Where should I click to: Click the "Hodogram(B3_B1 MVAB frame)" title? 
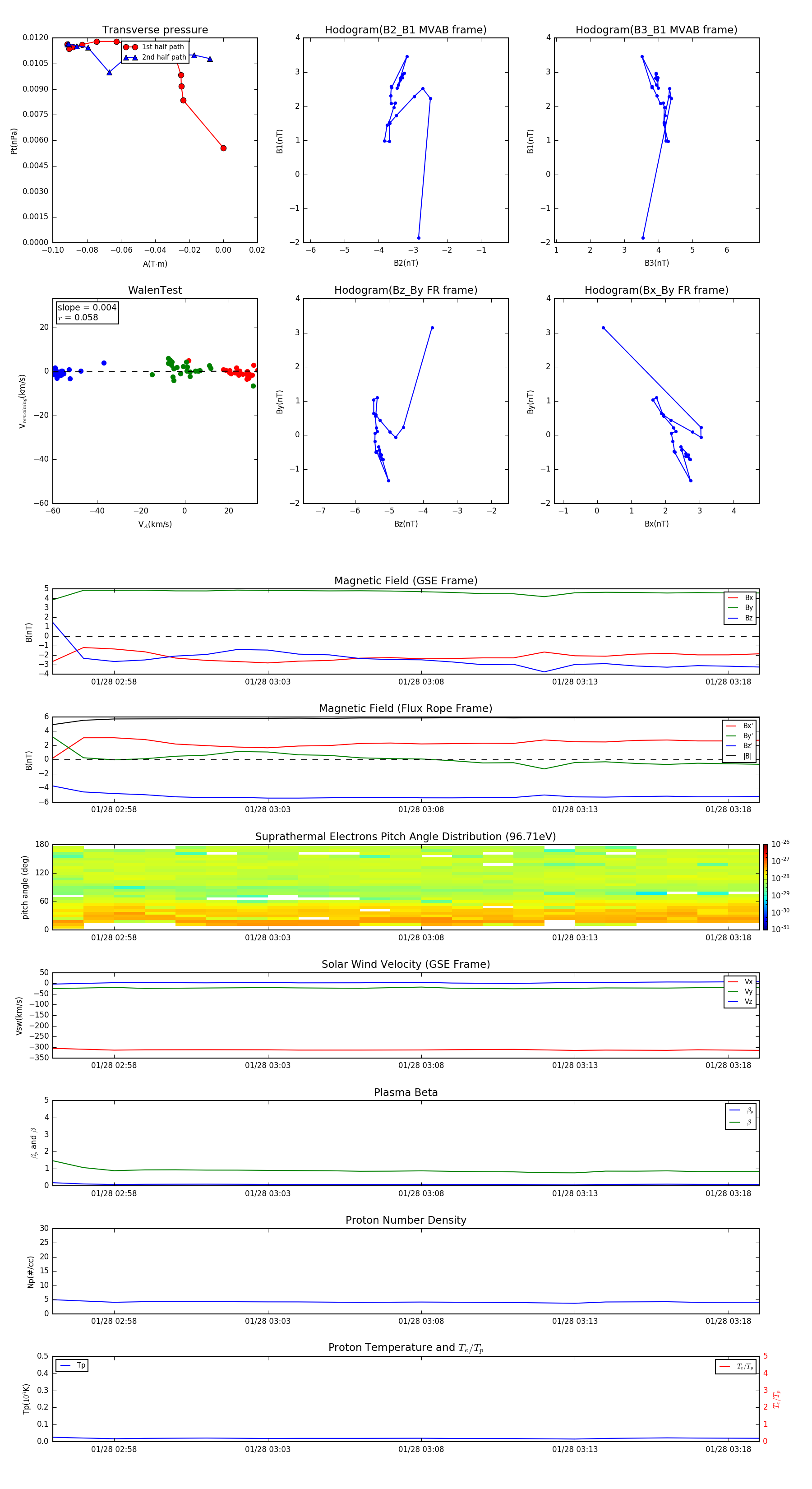pos(656,30)
